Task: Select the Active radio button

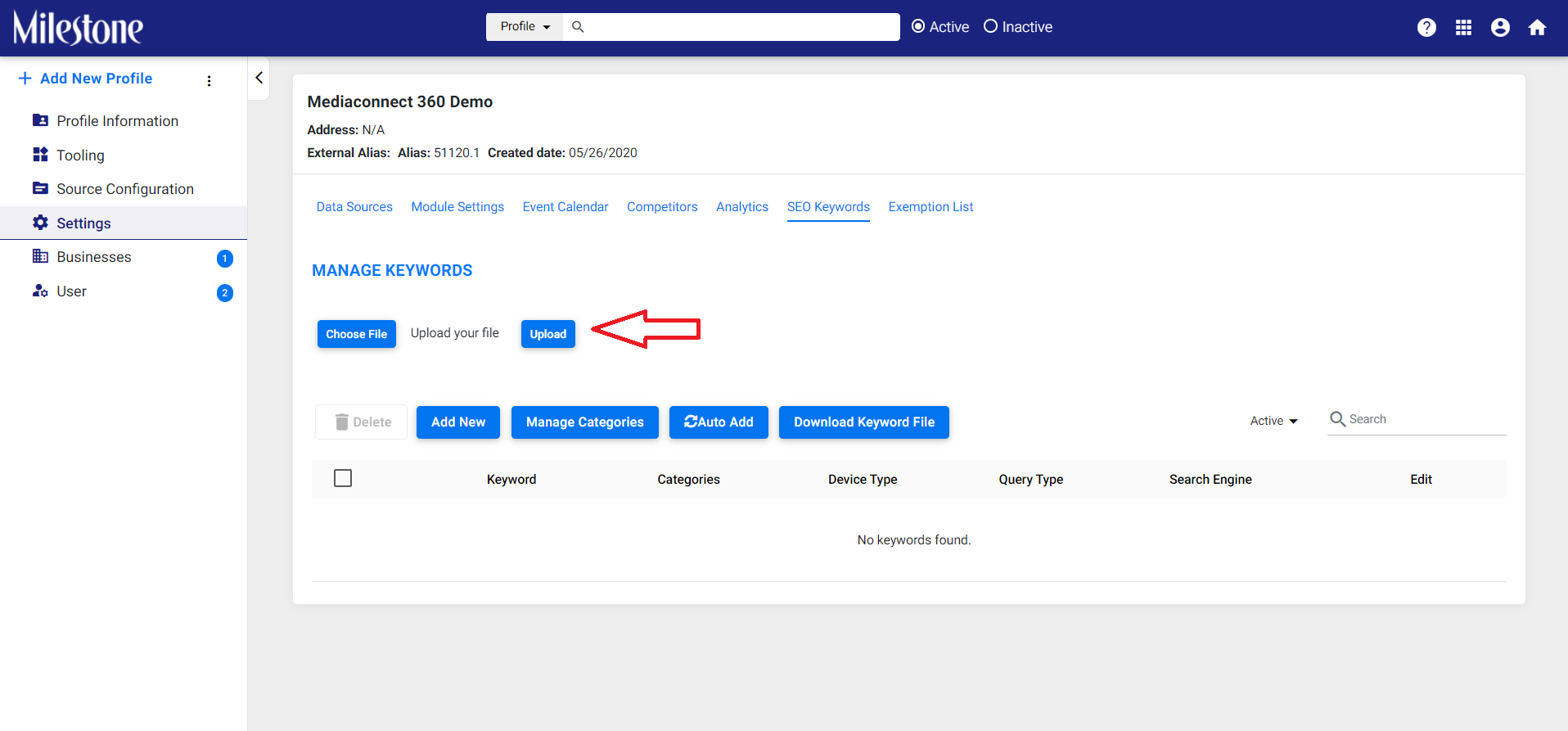Action: (918, 26)
